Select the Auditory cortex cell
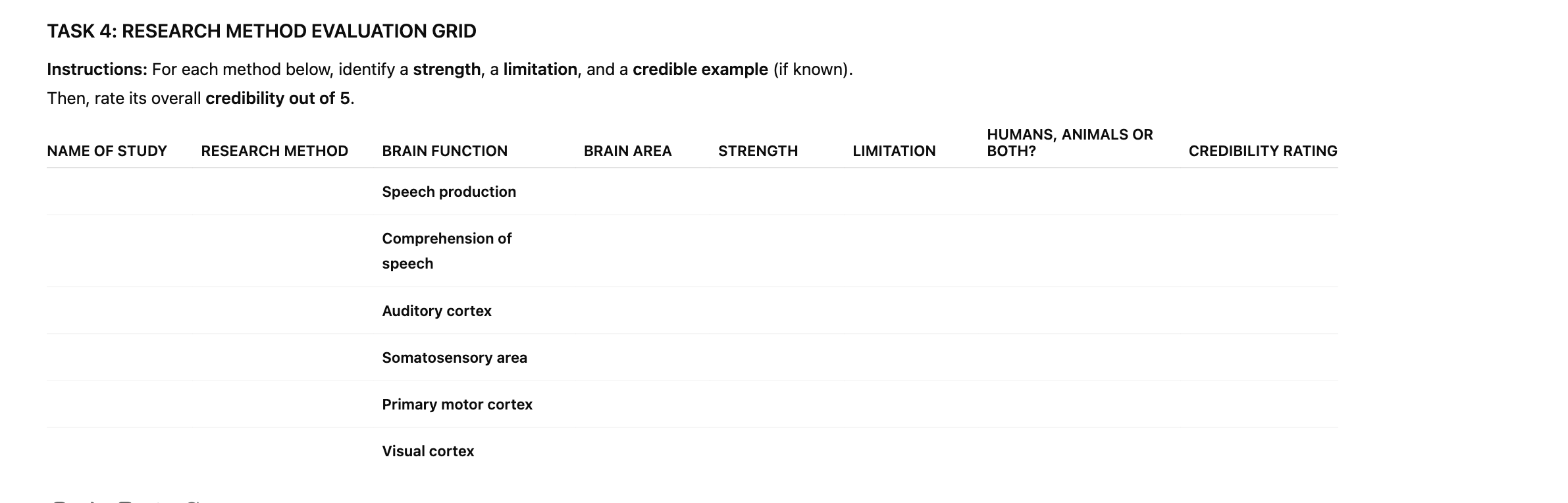Image resolution: width=1568 pixels, height=503 pixels. point(436,311)
